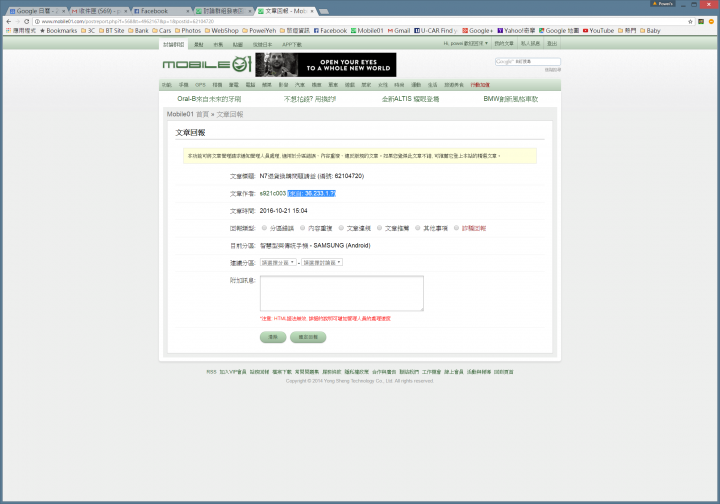Open the RSS link in the footer
720x504 pixels.
tap(211, 372)
